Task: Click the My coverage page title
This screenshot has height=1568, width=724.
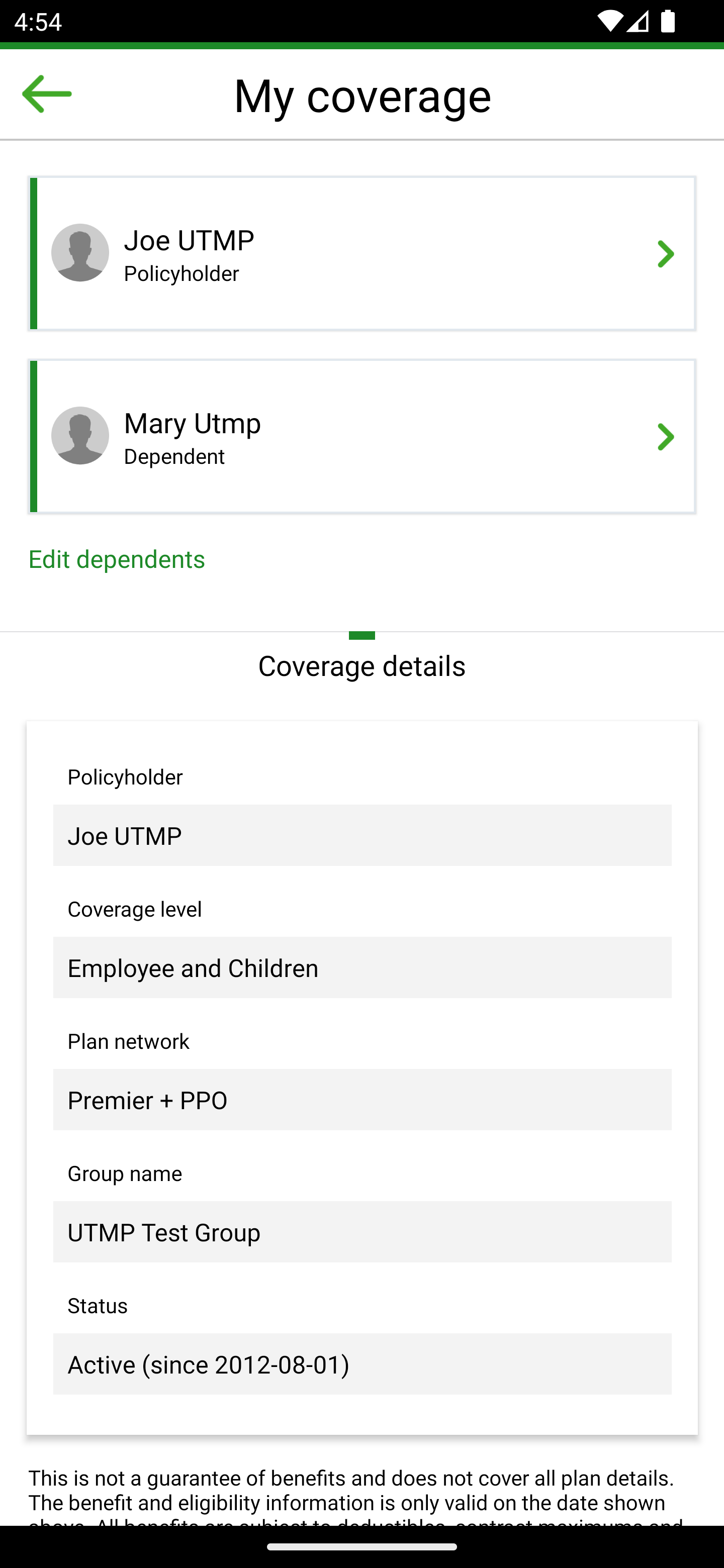Action: coord(363,95)
